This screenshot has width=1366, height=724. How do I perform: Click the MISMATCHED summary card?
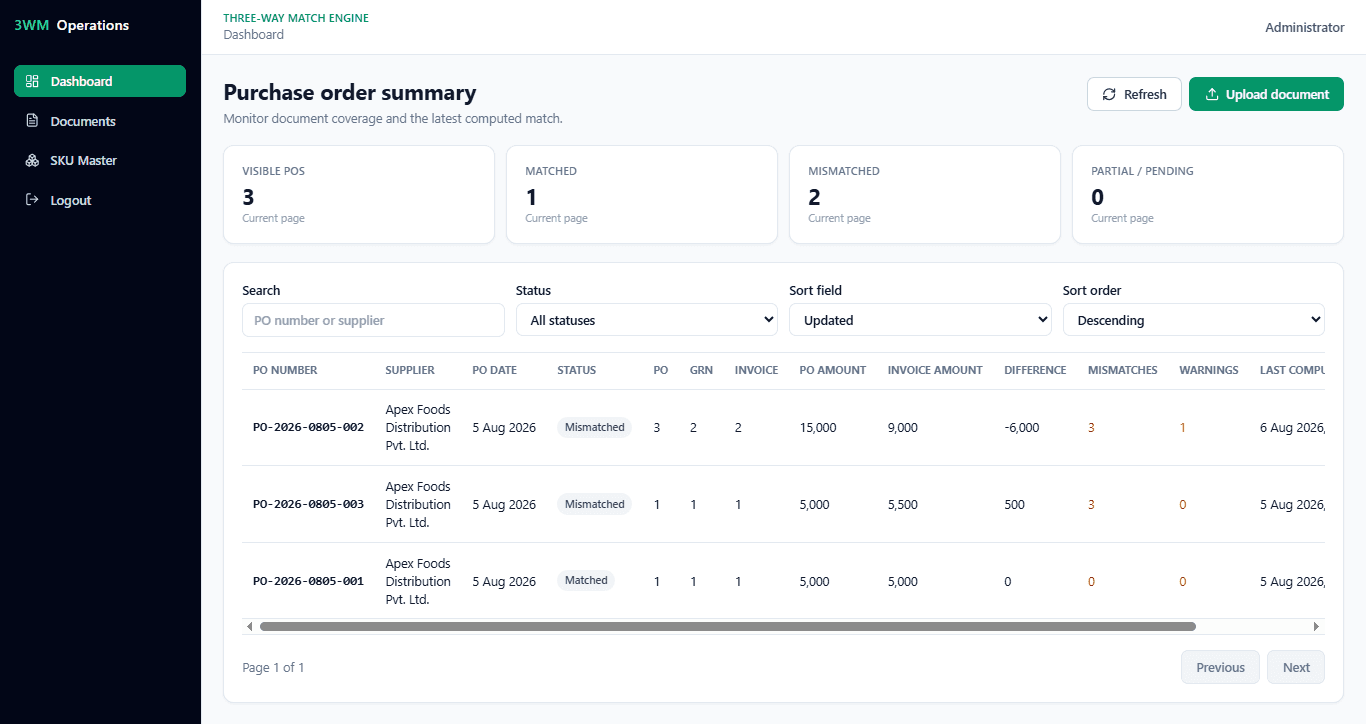point(925,195)
